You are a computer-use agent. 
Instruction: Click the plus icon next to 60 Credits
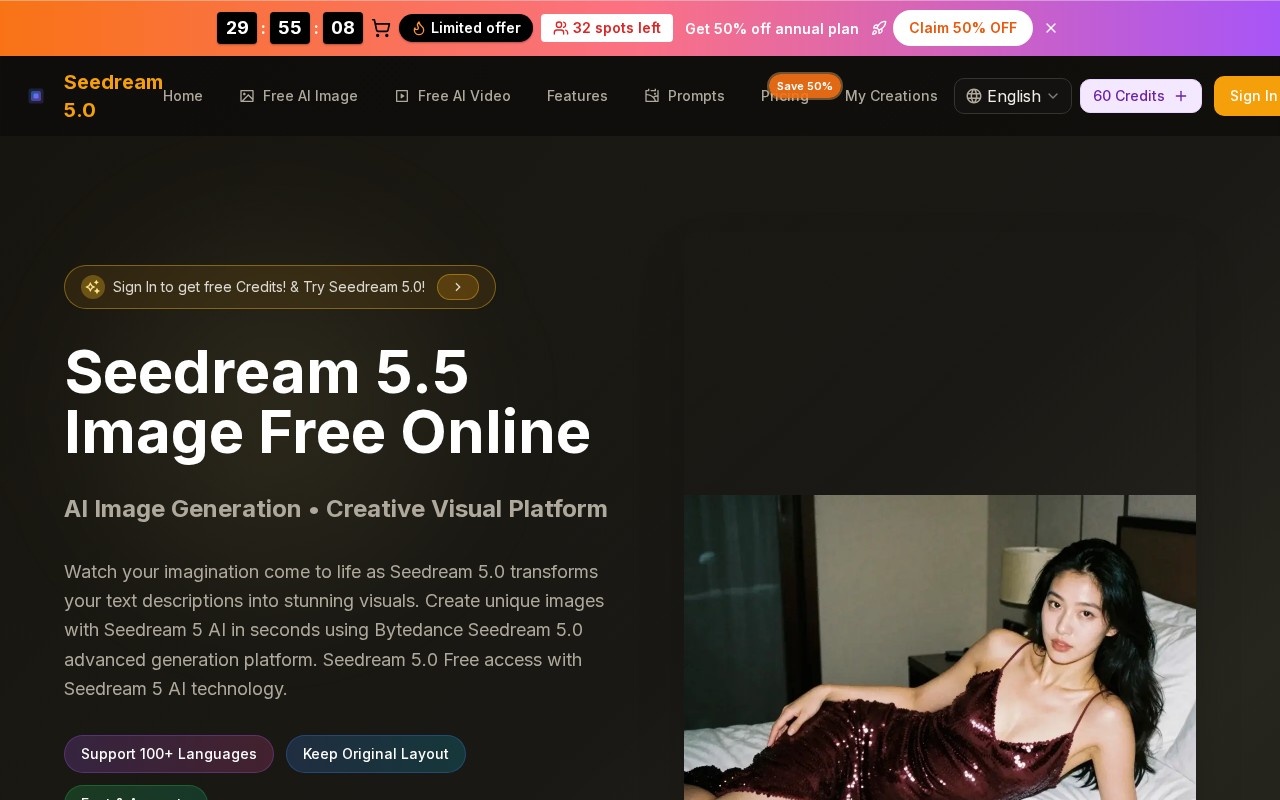(x=1181, y=96)
